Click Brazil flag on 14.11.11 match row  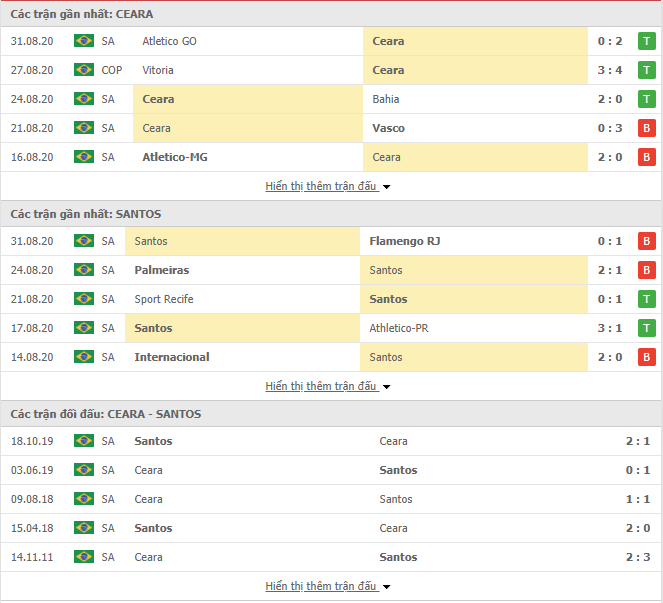(83, 557)
